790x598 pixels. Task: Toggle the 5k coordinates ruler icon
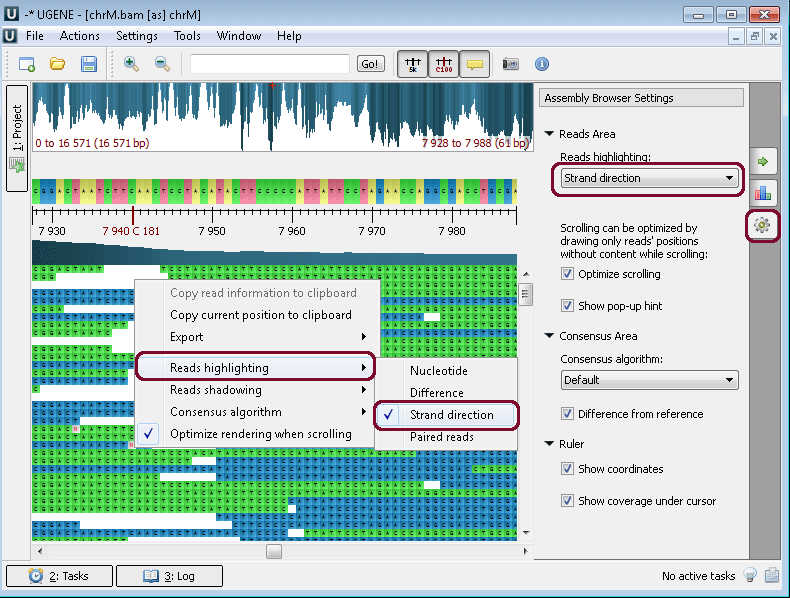click(x=413, y=64)
